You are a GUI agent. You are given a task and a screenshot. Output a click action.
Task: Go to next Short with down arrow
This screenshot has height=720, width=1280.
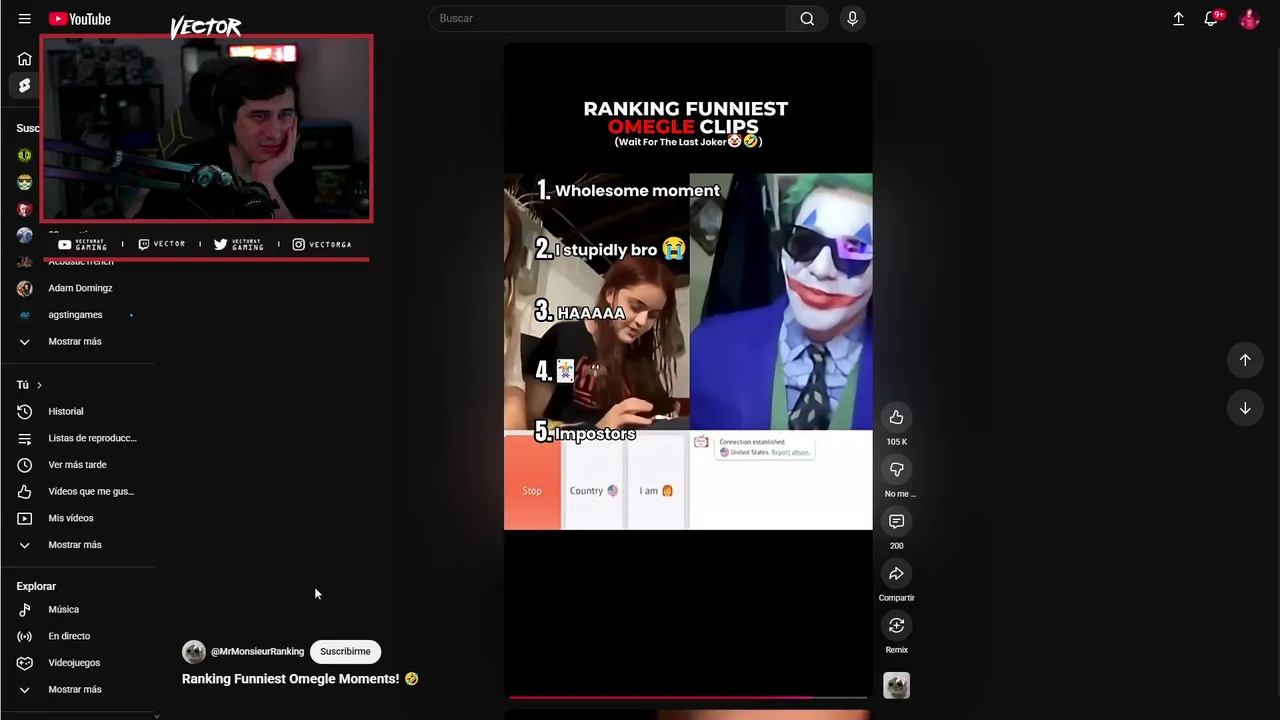(x=1245, y=408)
